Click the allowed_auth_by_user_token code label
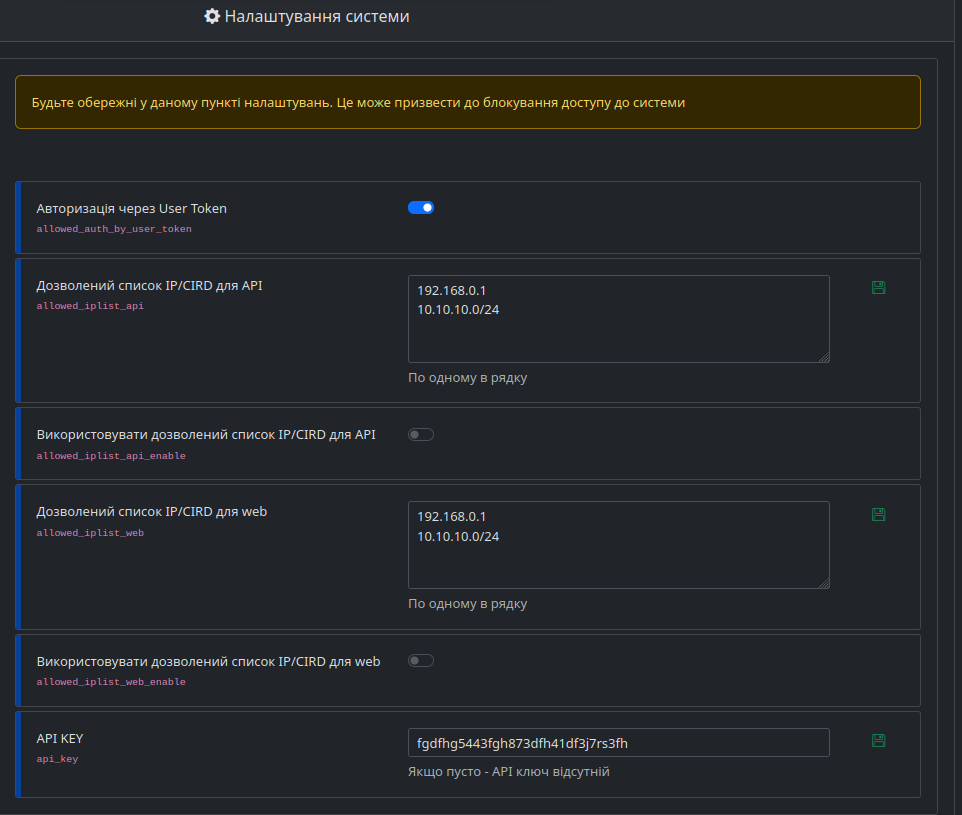 tap(114, 229)
